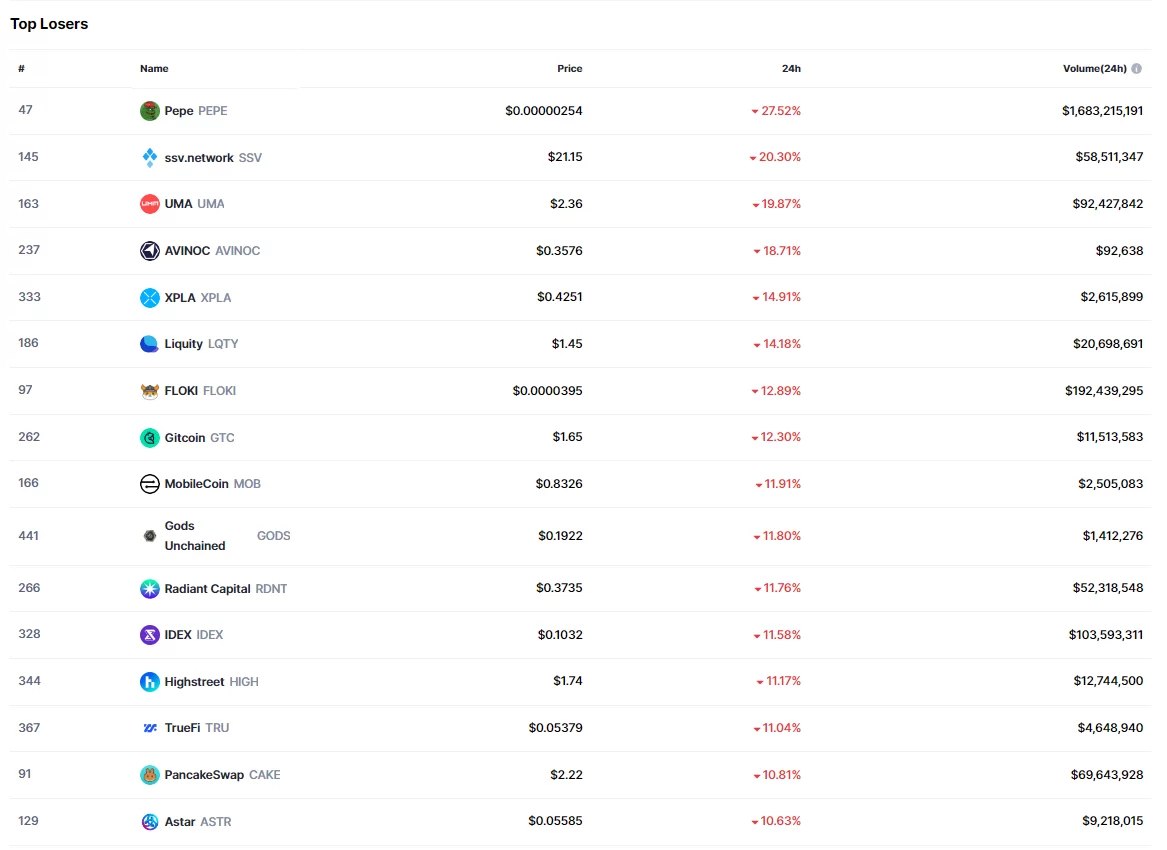Sort table by Price column header

[569, 69]
